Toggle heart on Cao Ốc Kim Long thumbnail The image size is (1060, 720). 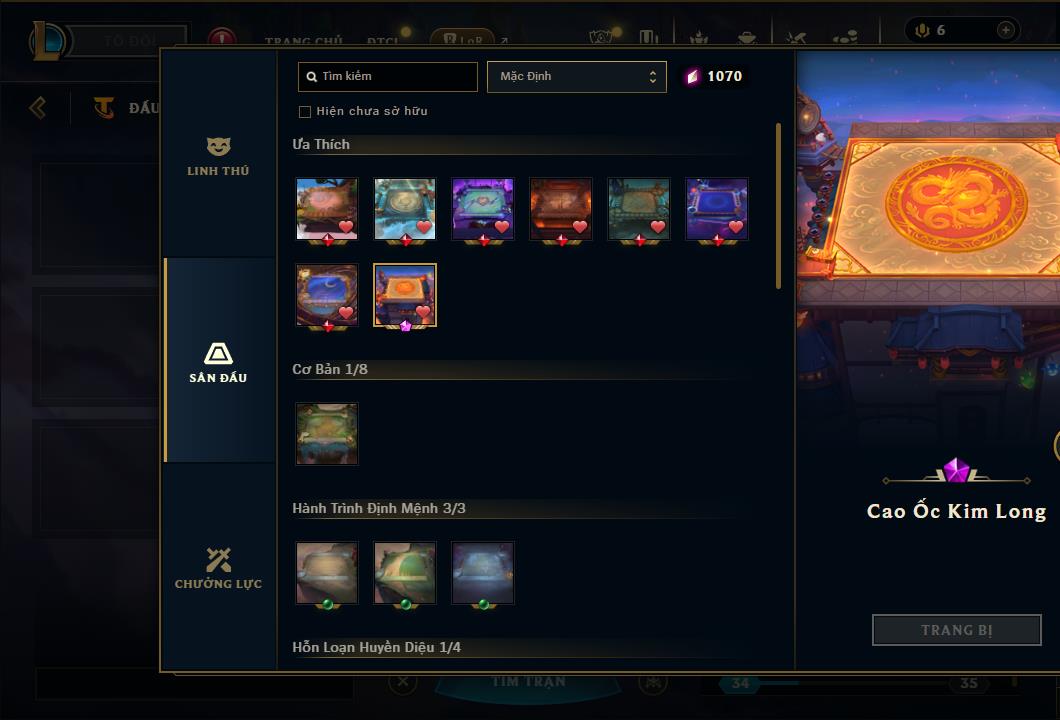[x=423, y=312]
